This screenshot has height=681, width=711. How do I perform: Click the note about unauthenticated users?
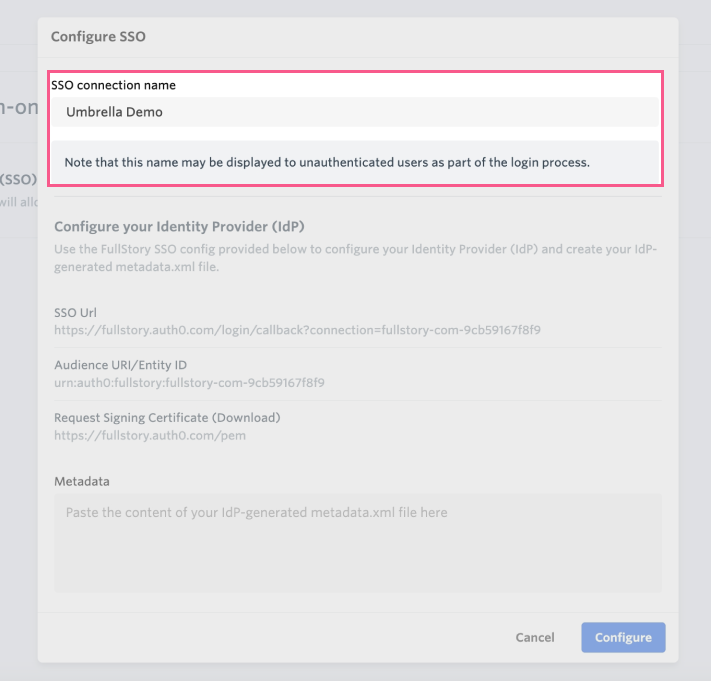tap(327, 162)
